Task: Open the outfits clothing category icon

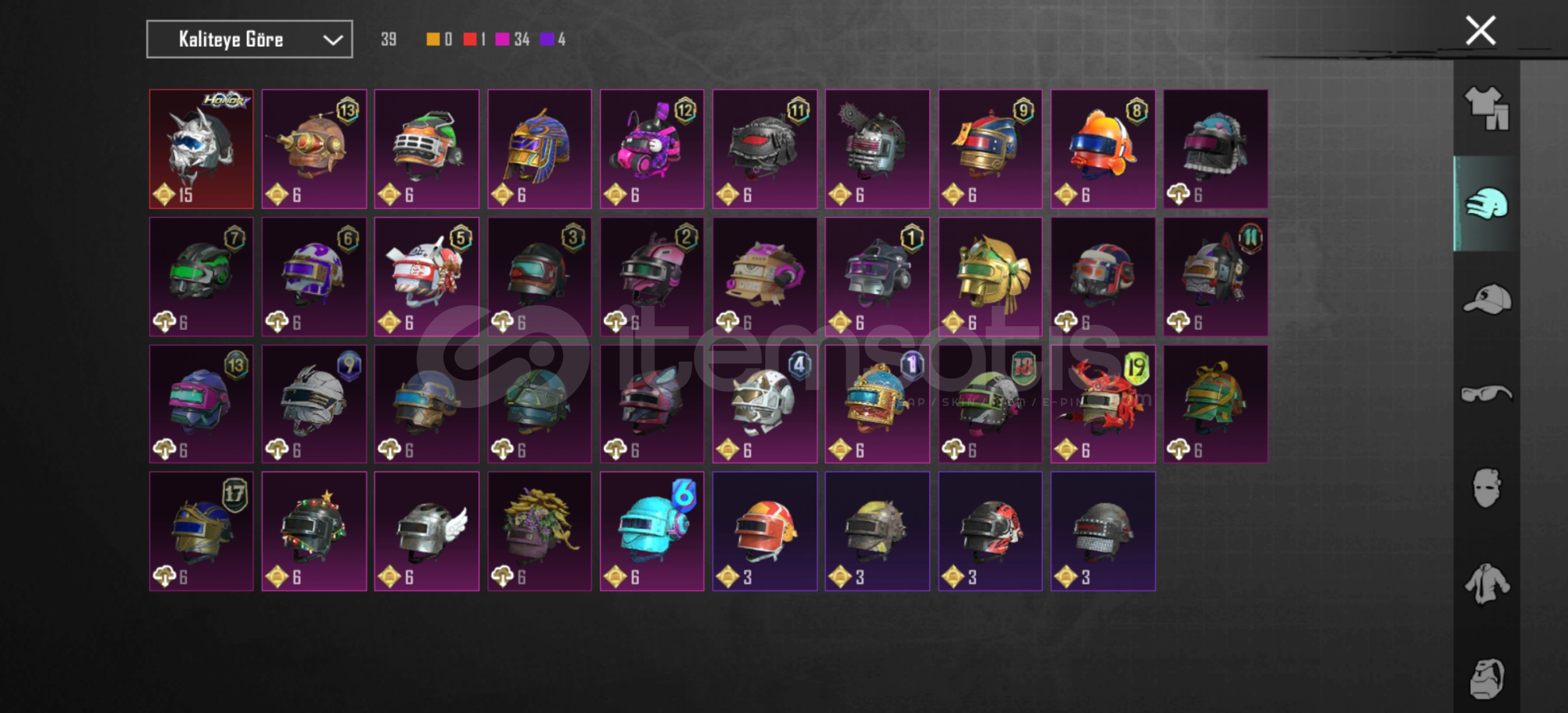Action: click(x=1487, y=108)
